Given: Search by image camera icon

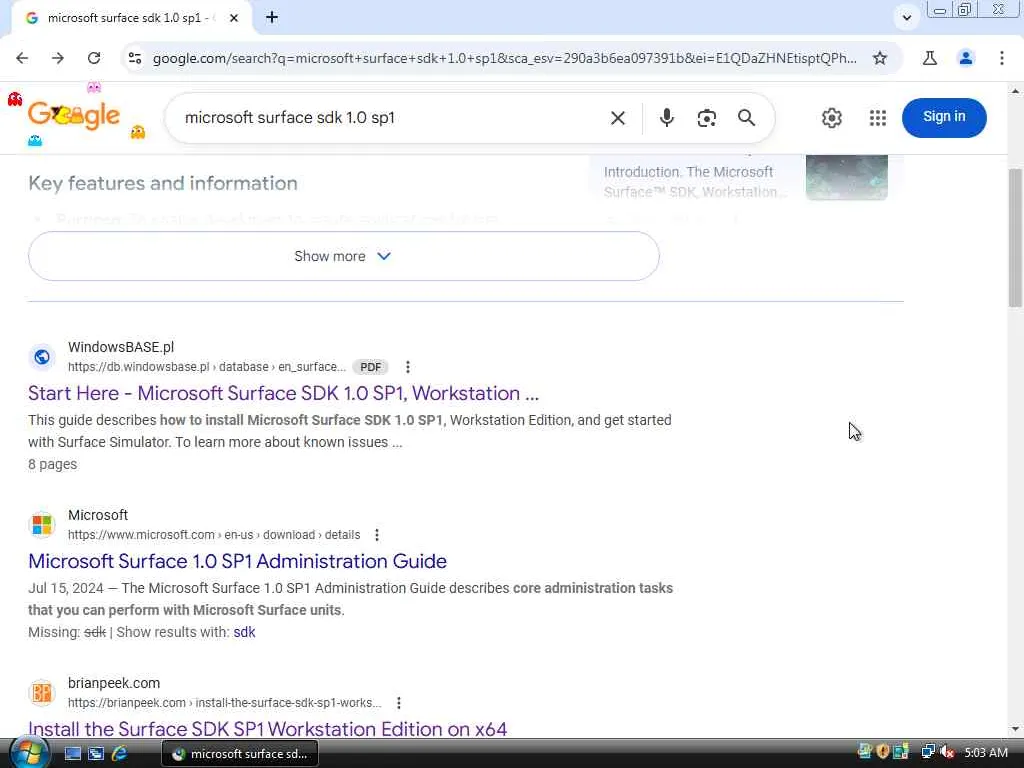Looking at the screenshot, I should click(x=706, y=118).
